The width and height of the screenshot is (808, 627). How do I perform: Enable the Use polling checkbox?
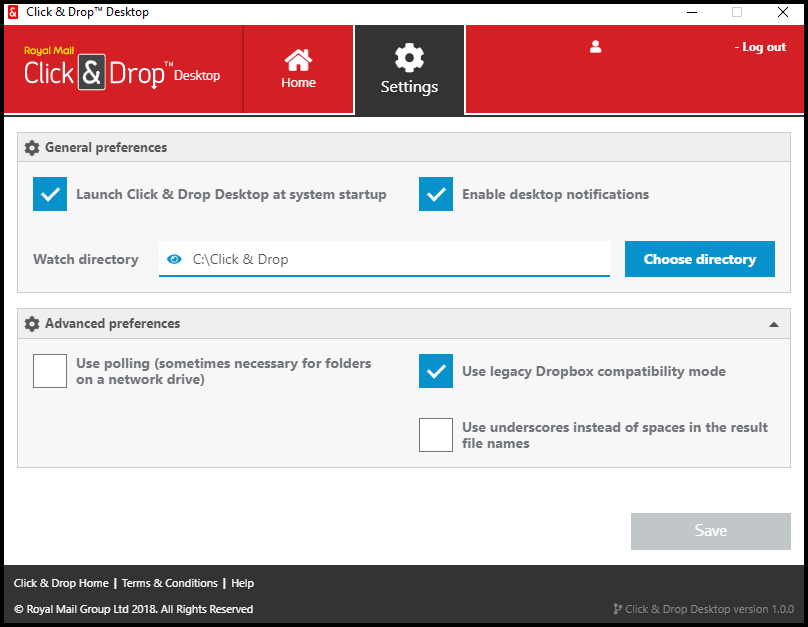click(x=50, y=371)
